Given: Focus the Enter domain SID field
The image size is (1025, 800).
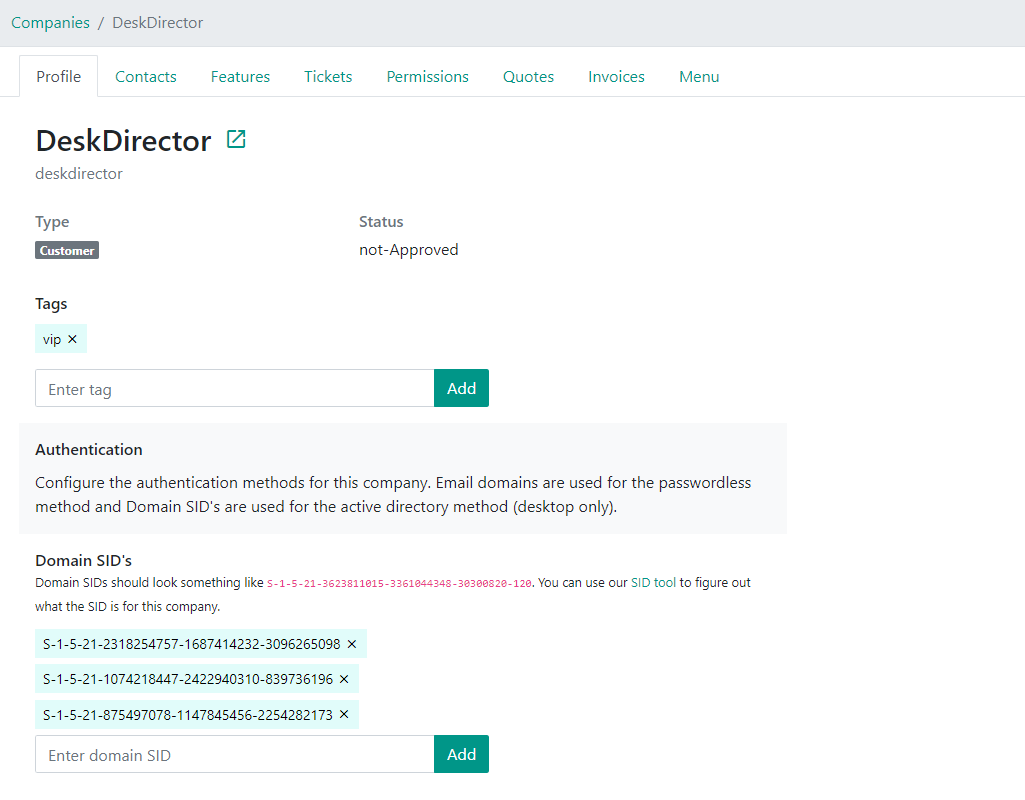Looking at the screenshot, I should click(235, 754).
